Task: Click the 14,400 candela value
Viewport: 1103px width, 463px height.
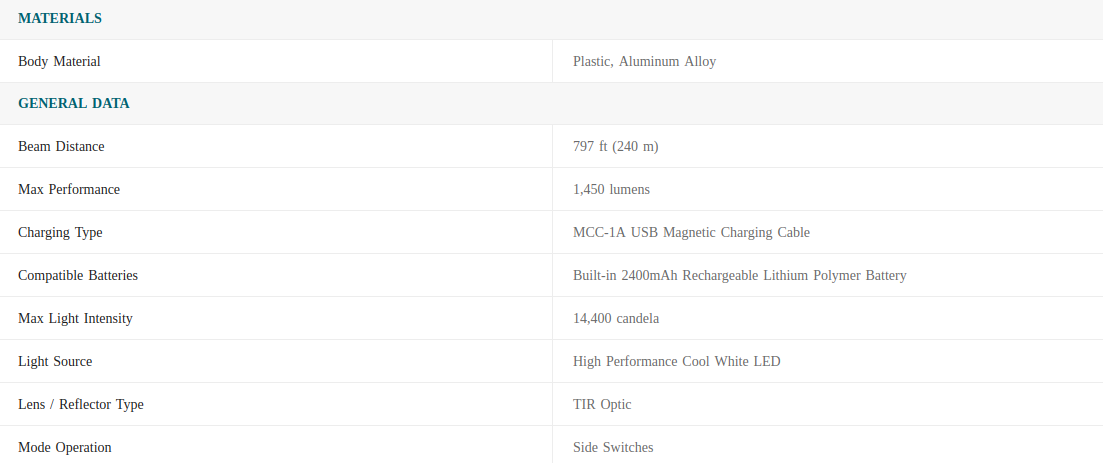Action: coord(616,318)
